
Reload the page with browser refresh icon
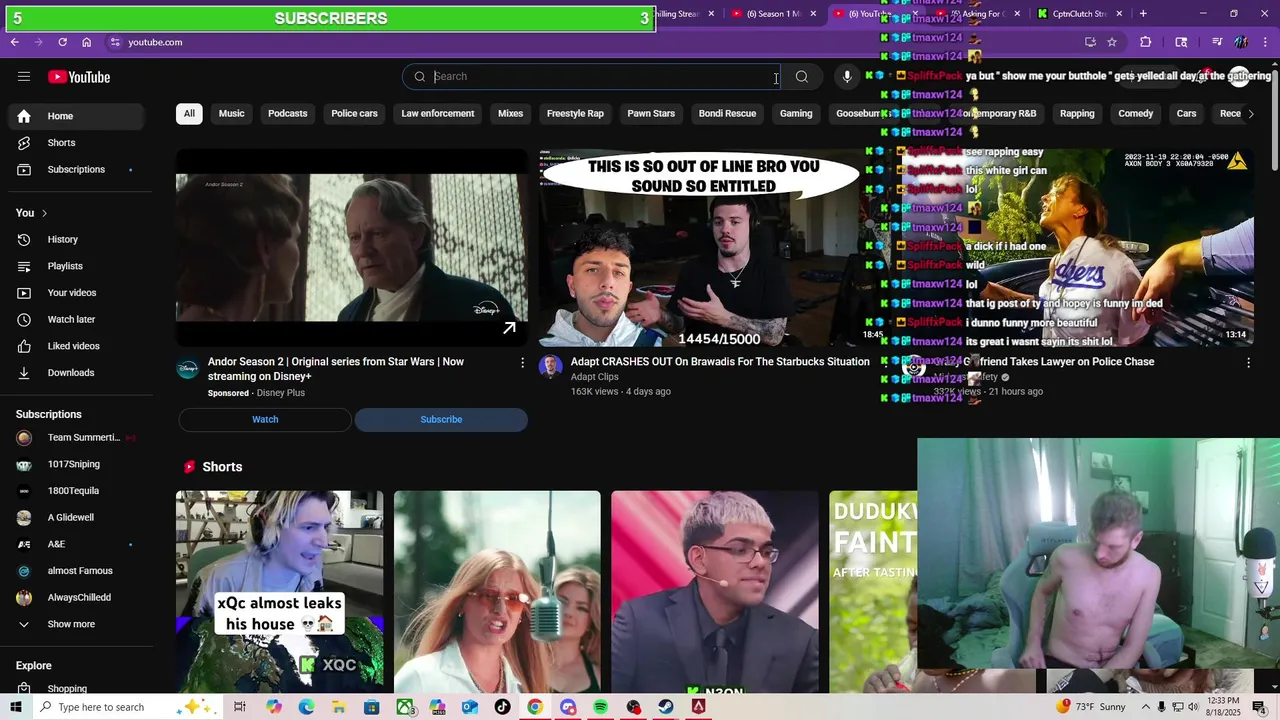point(62,42)
